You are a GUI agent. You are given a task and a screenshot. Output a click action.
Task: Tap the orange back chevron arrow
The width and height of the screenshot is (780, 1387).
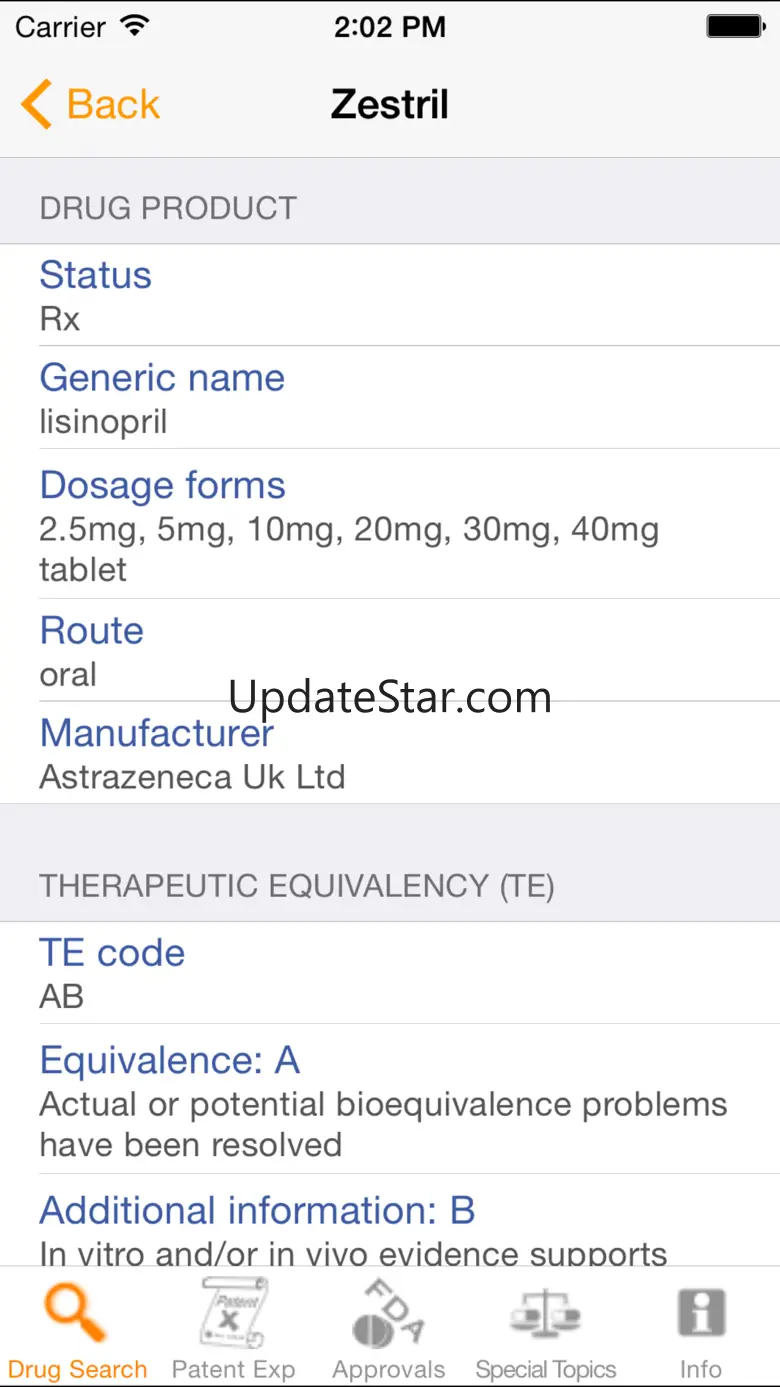tap(36, 104)
